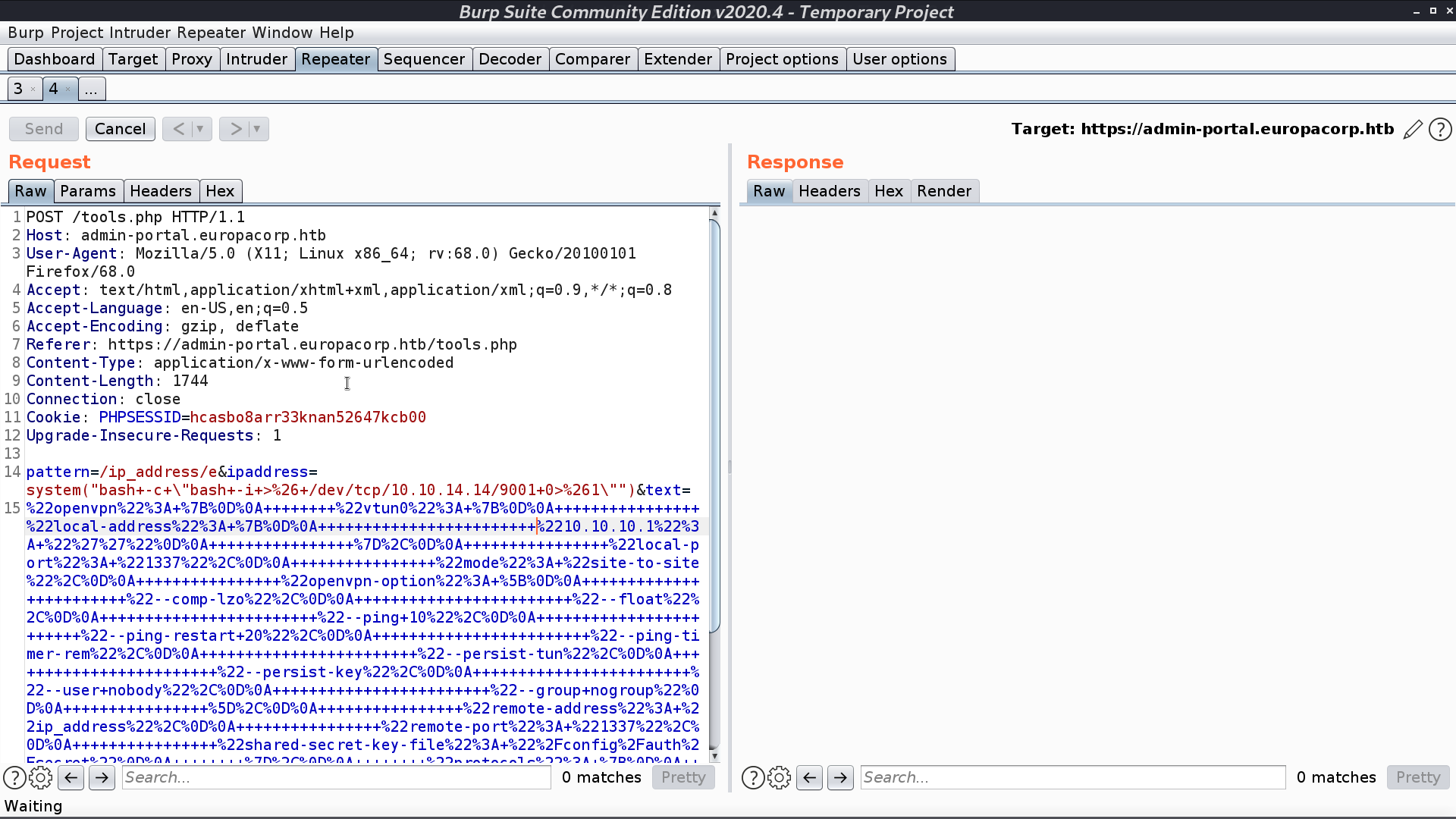Open the Burp menu
1456x819 pixels.
coord(26,33)
